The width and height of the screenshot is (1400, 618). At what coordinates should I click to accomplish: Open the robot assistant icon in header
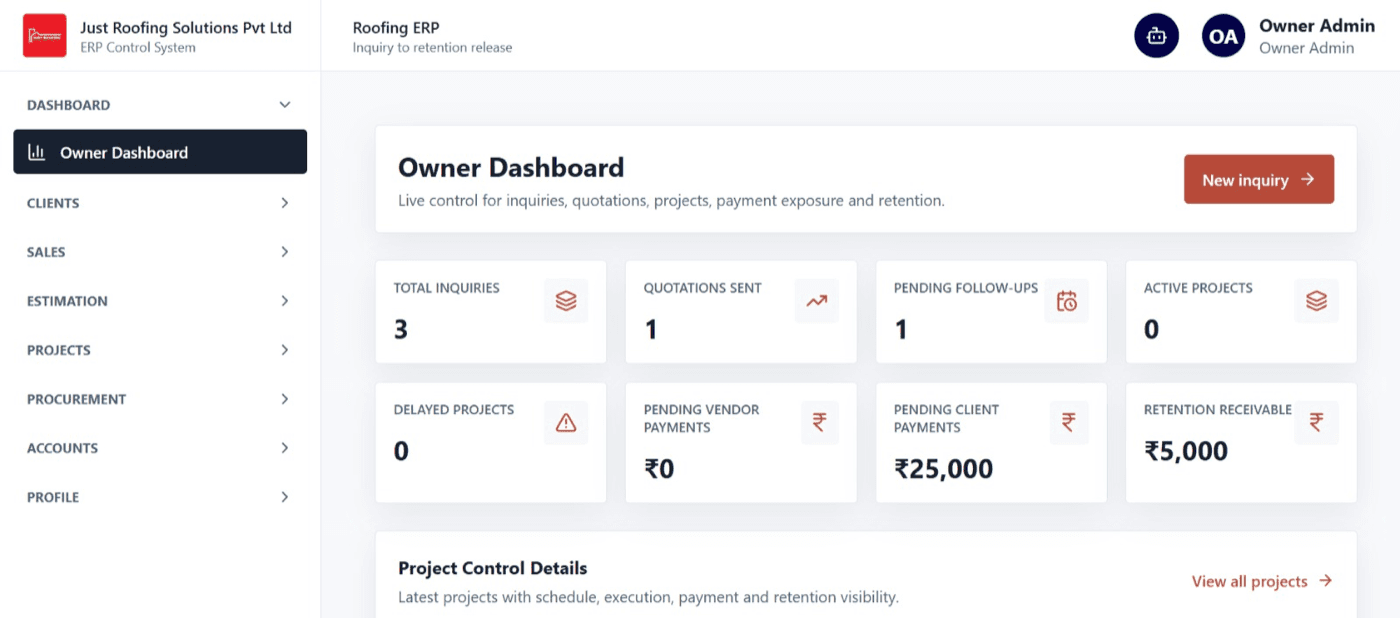click(x=1156, y=36)
